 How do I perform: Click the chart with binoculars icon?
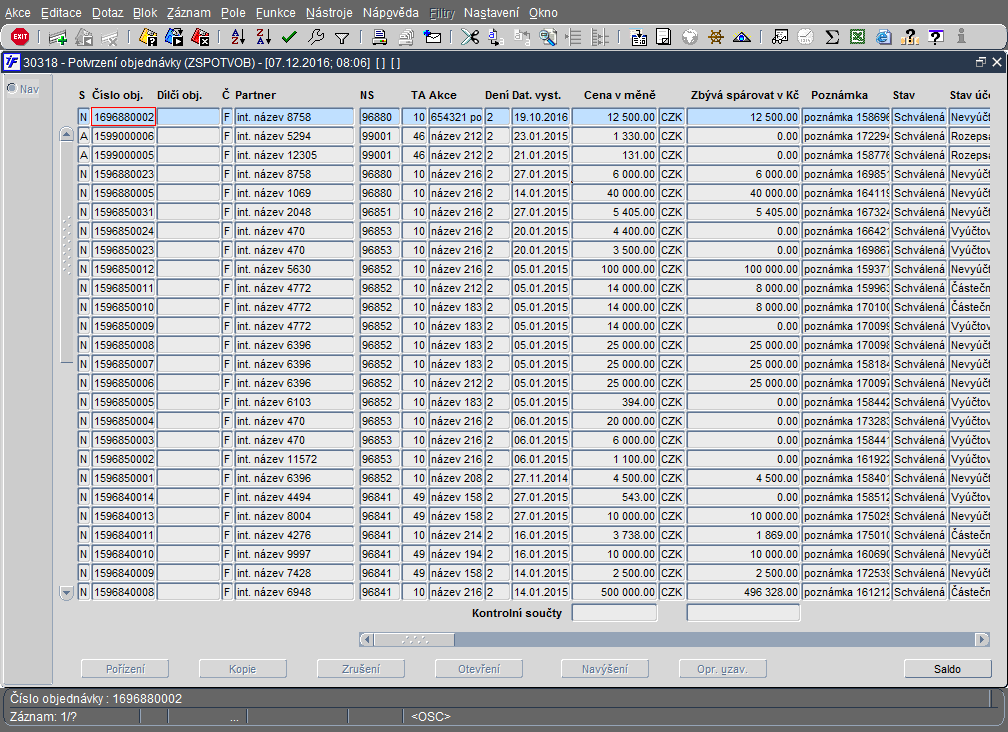[x=780, y=37]
